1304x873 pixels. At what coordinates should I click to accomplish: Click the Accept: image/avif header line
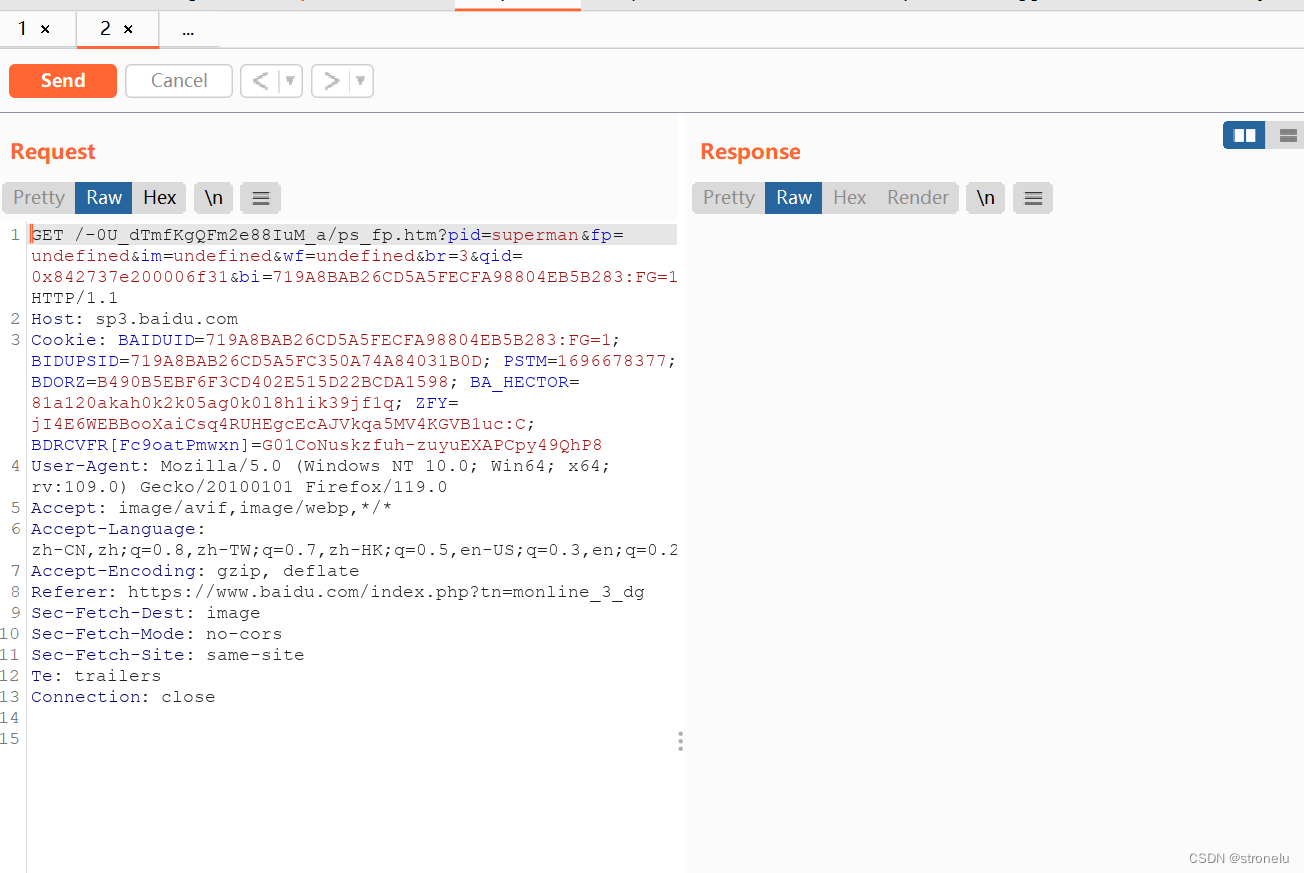tap(212, 508)
